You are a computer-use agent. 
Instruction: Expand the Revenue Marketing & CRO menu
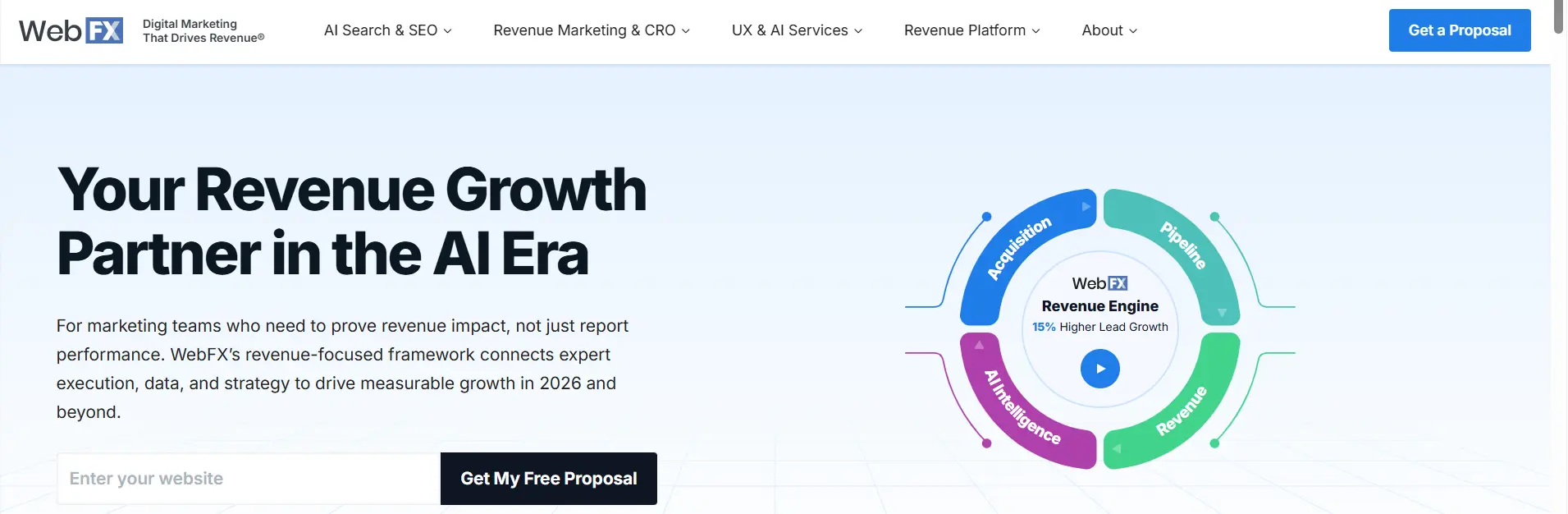592,30
